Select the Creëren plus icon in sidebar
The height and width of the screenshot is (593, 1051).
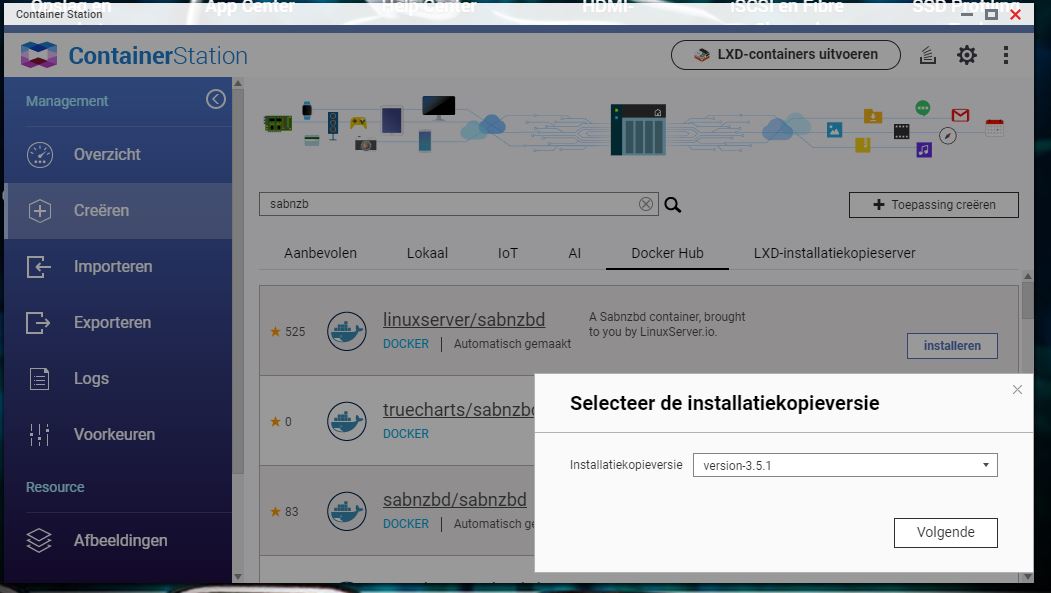coord(38,210)
